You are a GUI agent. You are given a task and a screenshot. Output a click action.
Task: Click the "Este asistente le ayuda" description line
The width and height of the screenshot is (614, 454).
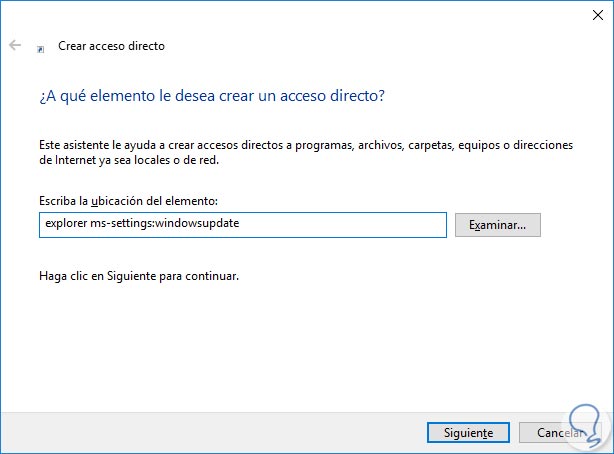(x=306, y=146)
